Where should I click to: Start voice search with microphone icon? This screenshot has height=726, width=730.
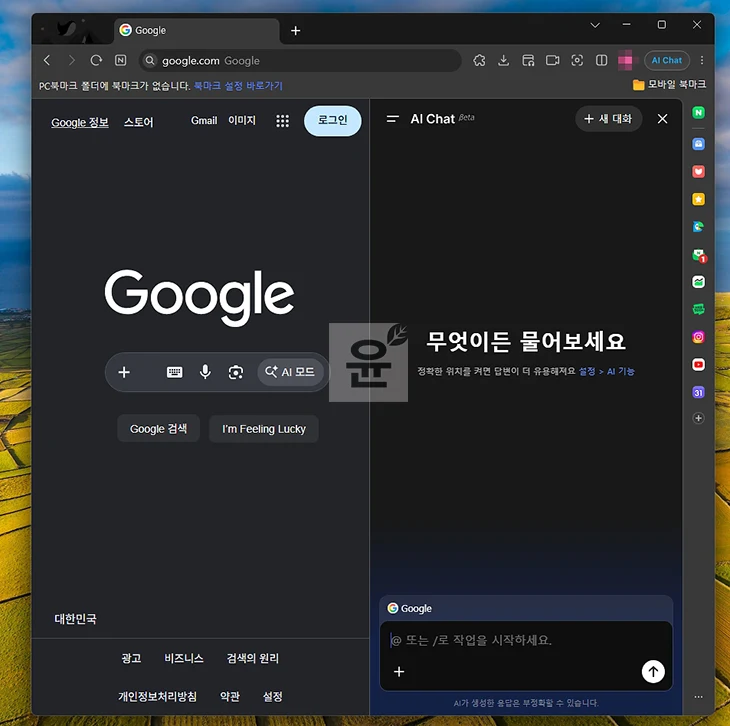pyautogui.click(x=205, y=372)
